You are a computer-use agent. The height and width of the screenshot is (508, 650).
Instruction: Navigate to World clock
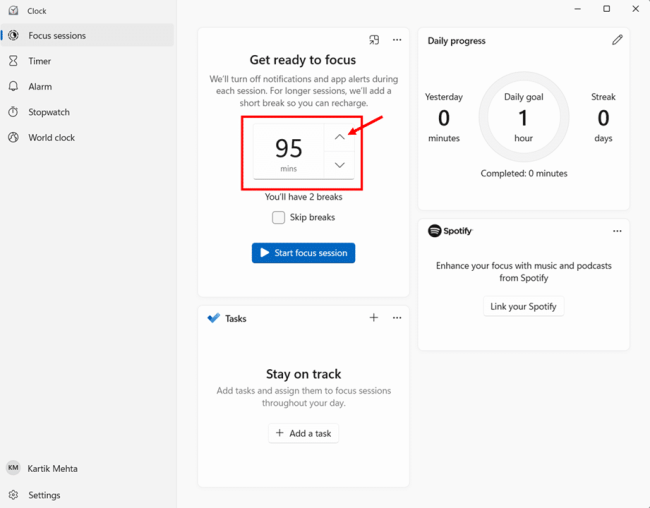point(87,138)
